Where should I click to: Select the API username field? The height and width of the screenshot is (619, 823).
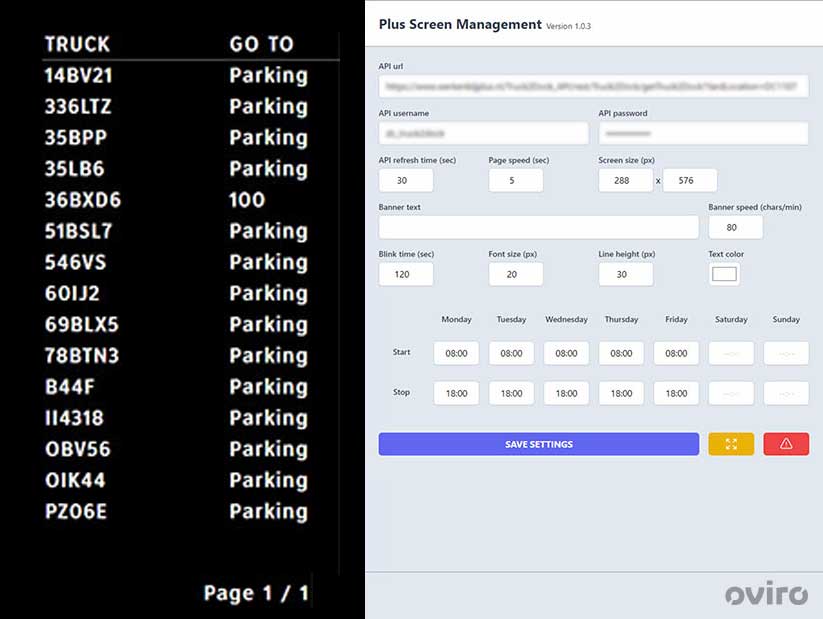tap(483, 133)
